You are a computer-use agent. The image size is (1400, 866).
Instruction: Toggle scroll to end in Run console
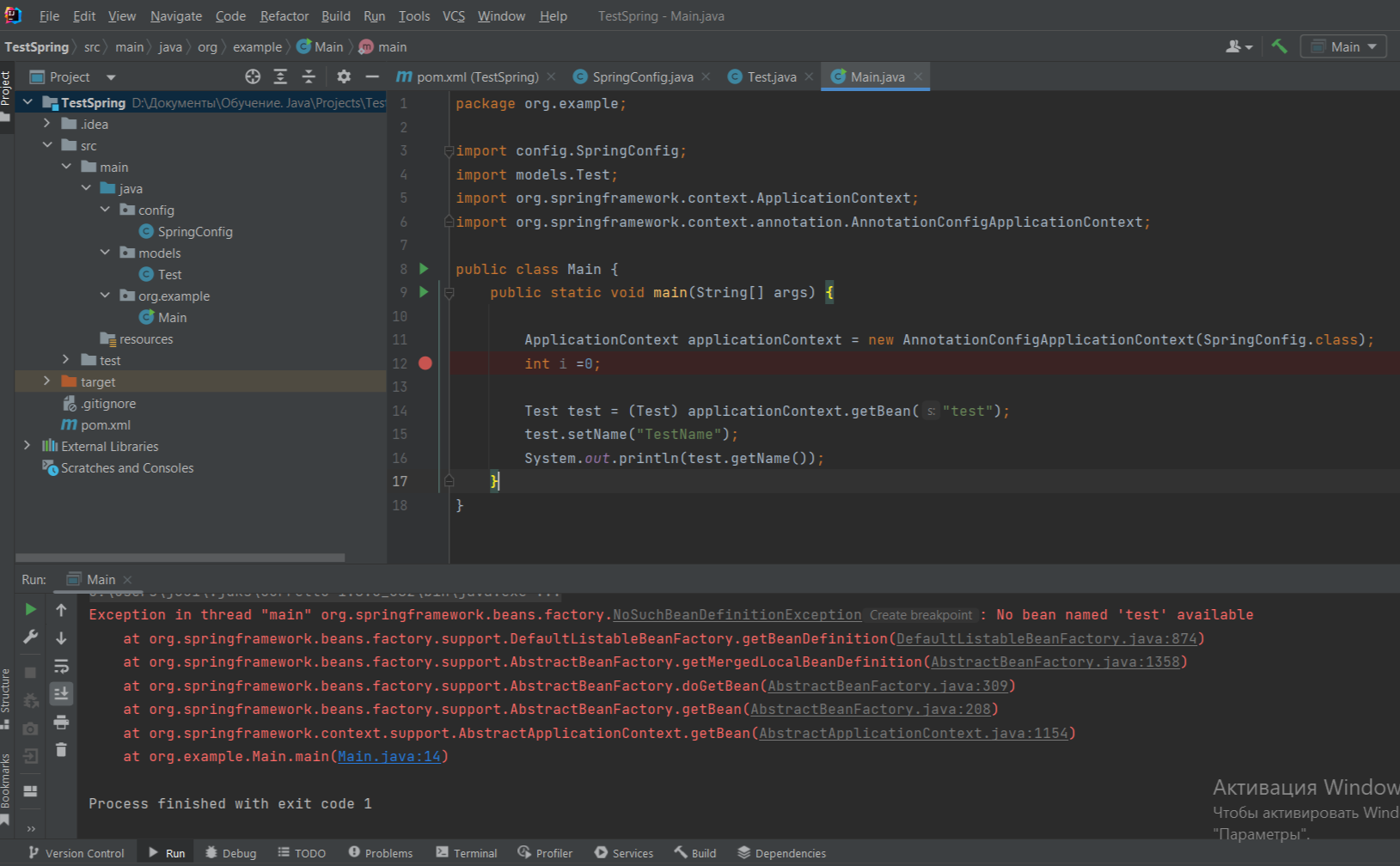point(61,693)
